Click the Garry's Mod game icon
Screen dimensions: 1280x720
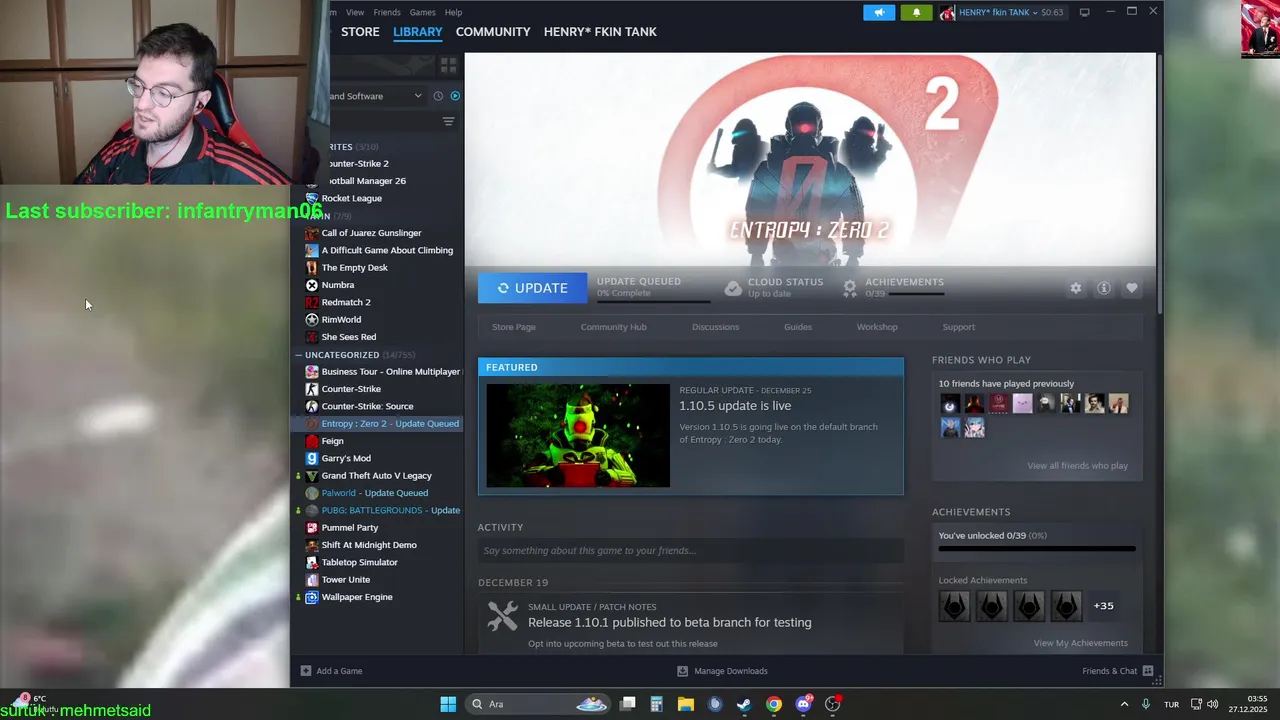click(312, 458)
